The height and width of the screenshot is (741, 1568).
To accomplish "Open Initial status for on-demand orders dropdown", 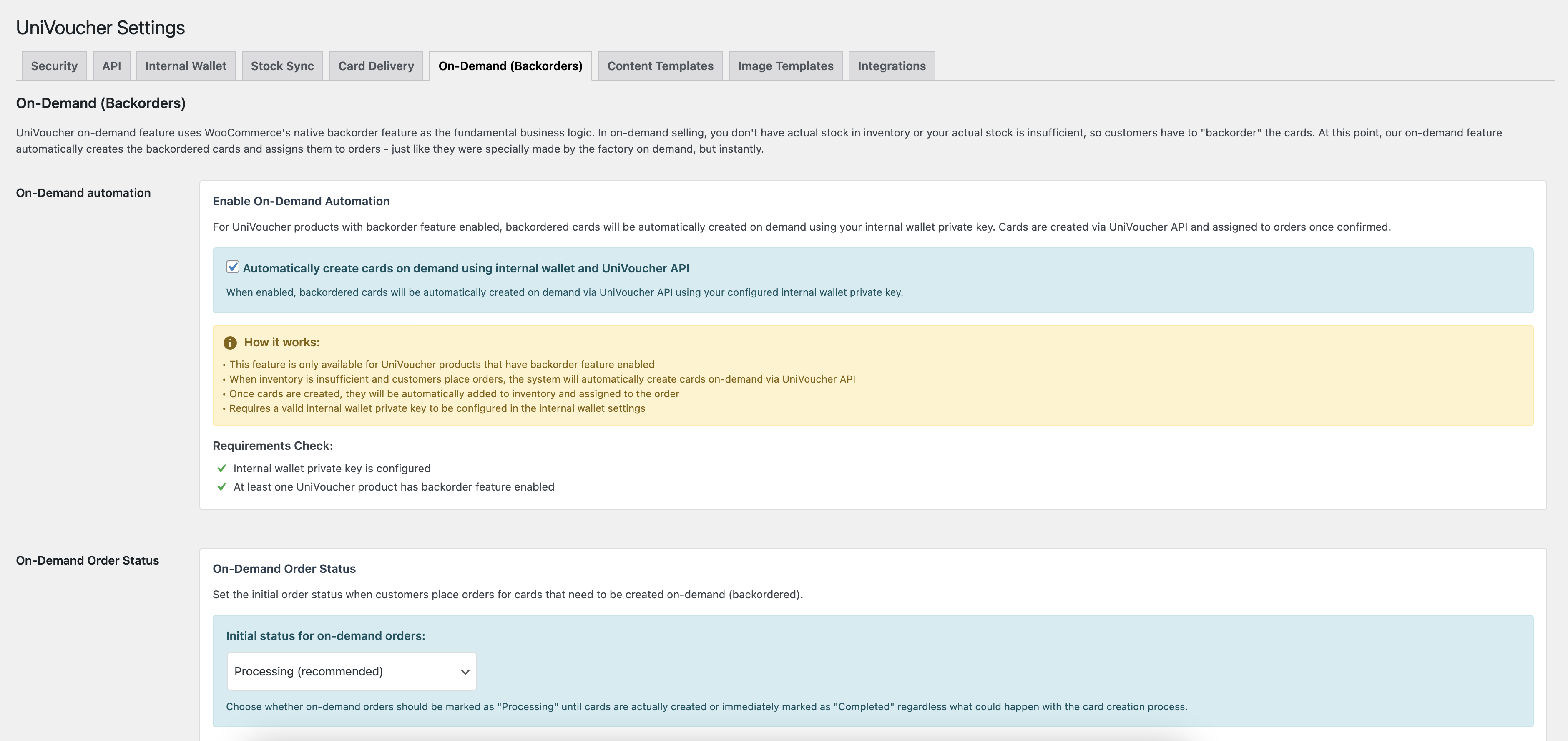I will click(351, 671).
